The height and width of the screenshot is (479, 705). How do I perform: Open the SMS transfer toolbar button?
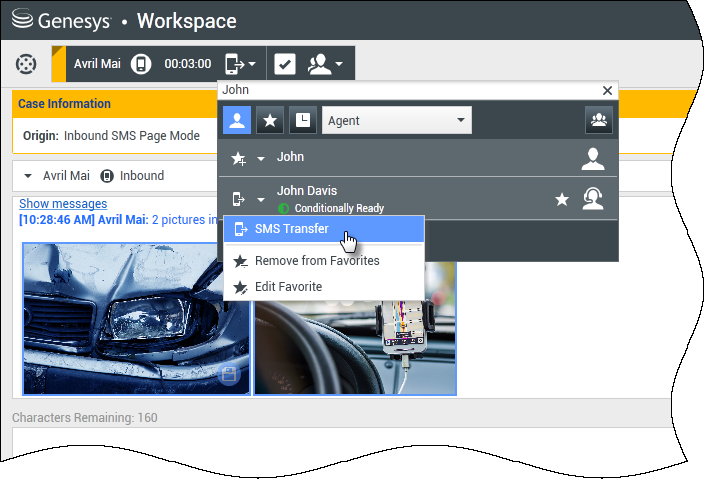click(x=240, y=64)
